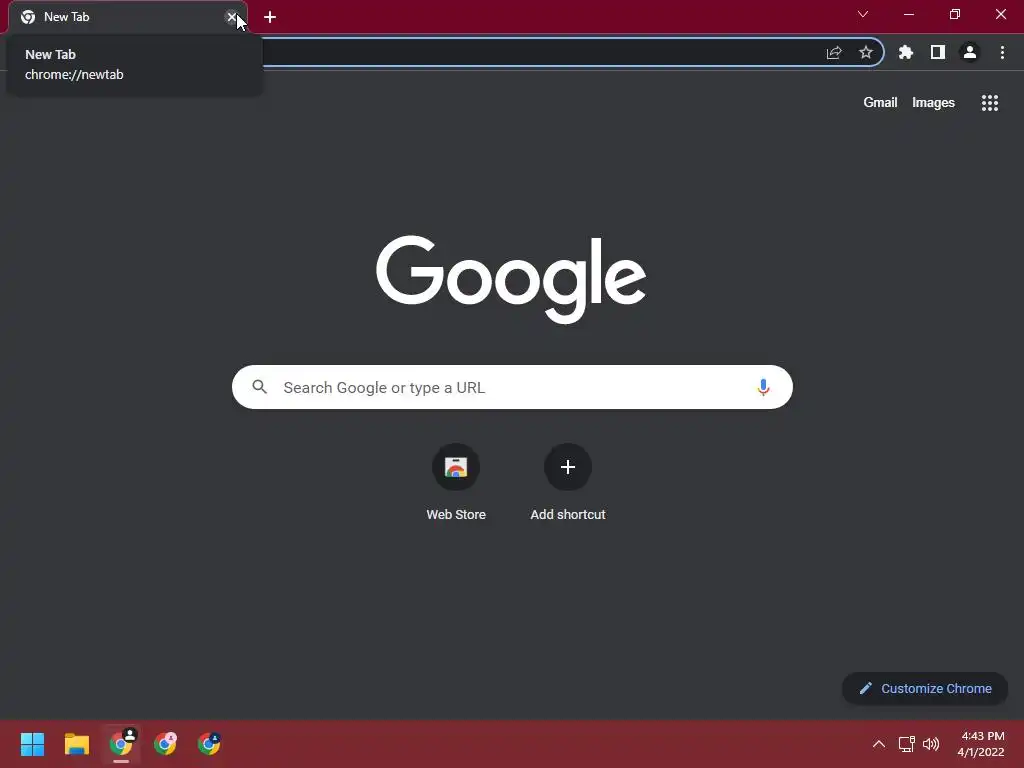This screenshot has width=1024, height=768.
Task: Minimize the Chrome window
Action: [x=908, y=14]
